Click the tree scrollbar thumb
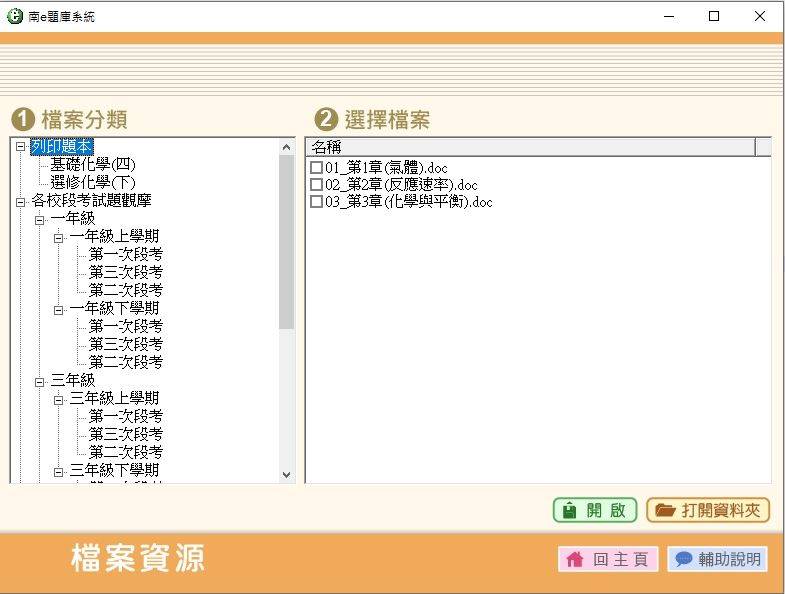This screenshot has width=785, height=594. point(286,242)
